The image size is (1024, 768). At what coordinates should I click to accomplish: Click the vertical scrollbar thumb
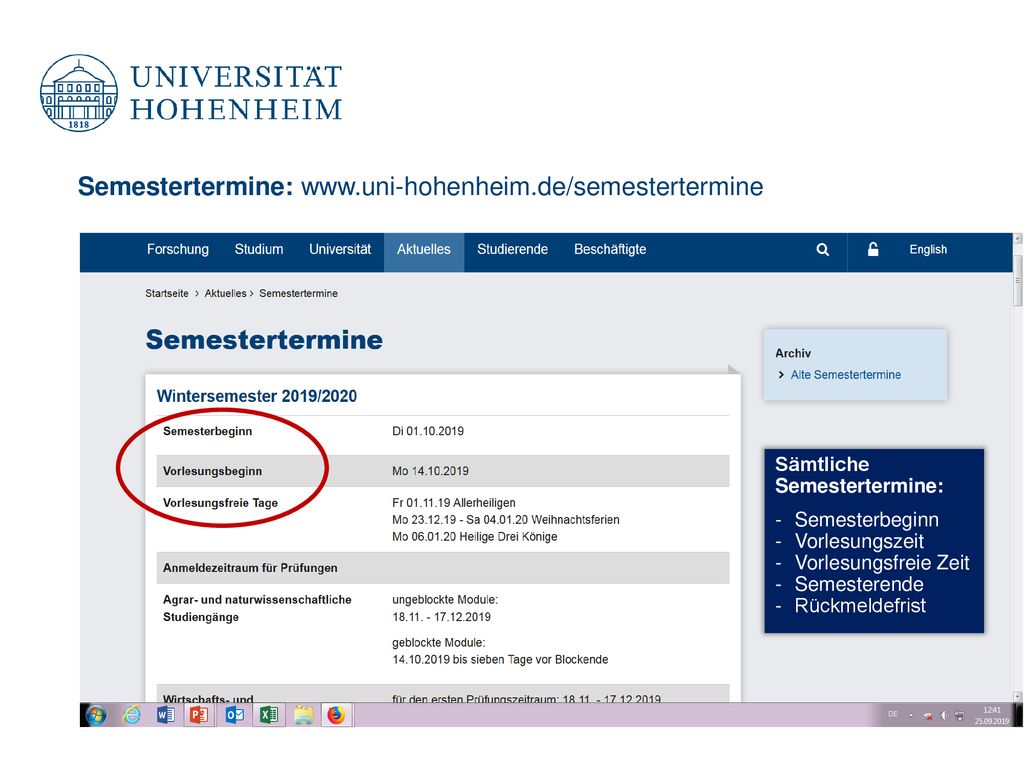point(1017,281)
